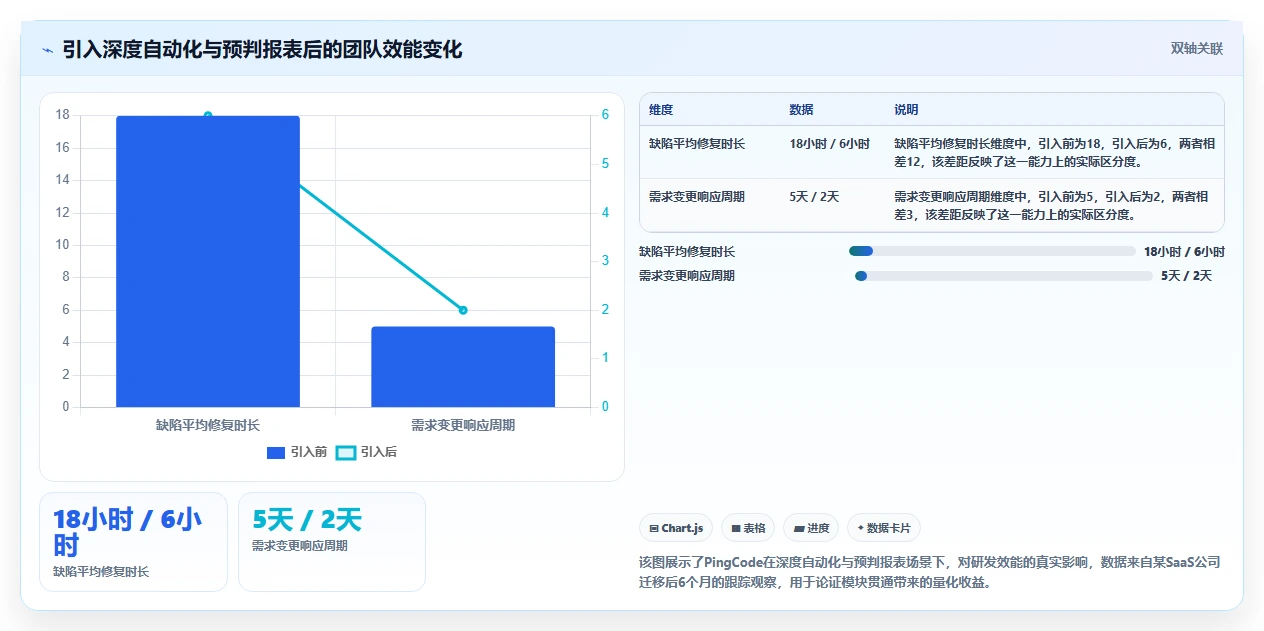
Task: Click the Chart.js tag
Action: pos(676,528)
